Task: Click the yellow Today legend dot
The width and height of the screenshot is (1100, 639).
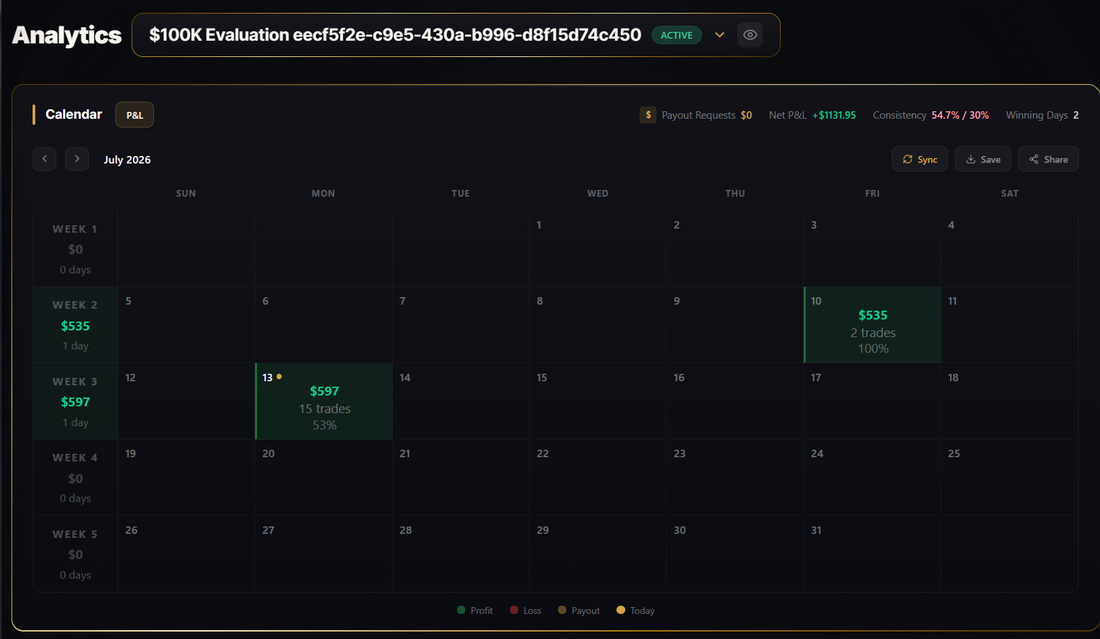Action: (x=620, y=610)
